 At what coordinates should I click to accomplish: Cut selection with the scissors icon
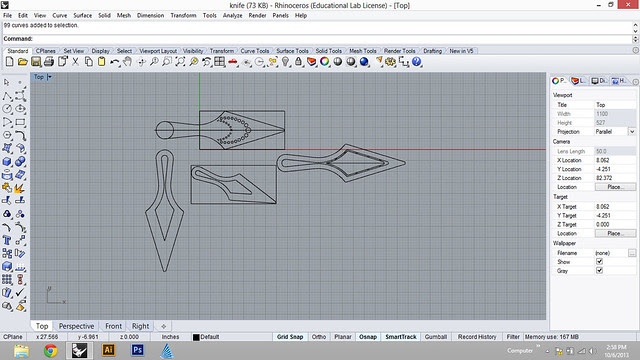coord(76,62)
